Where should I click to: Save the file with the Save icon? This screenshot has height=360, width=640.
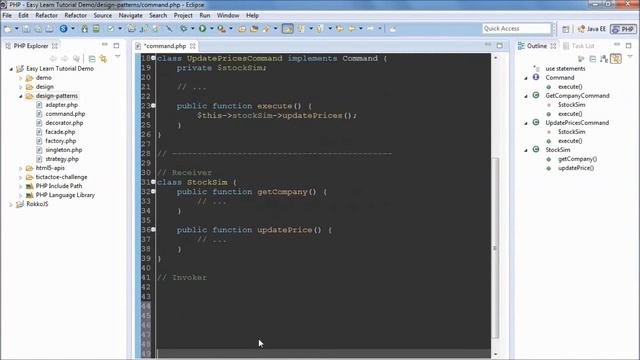coord(26,29)
